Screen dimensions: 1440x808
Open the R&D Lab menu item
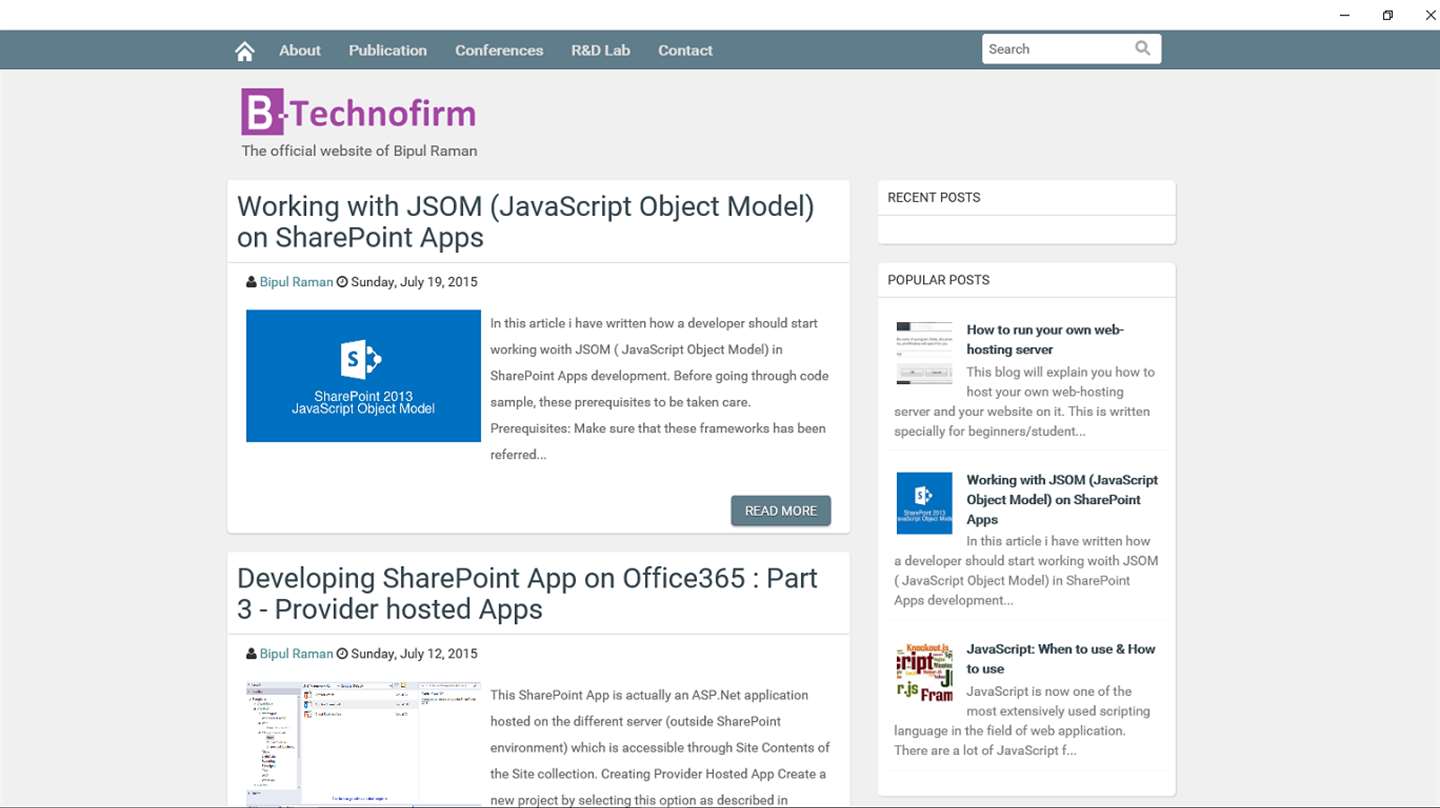600,50
